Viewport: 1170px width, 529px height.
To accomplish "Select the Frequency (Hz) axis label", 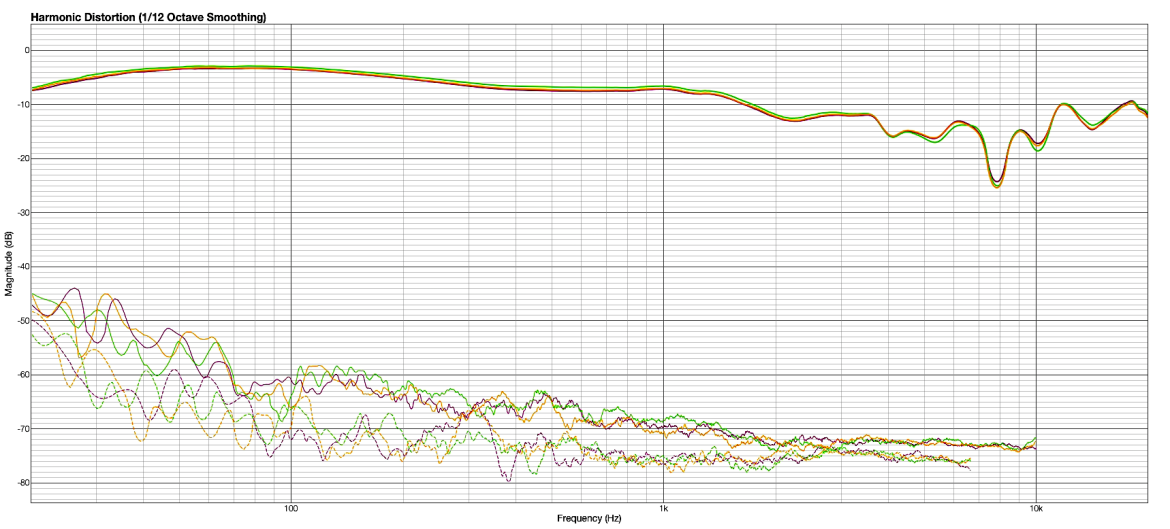I will [589, 518].
